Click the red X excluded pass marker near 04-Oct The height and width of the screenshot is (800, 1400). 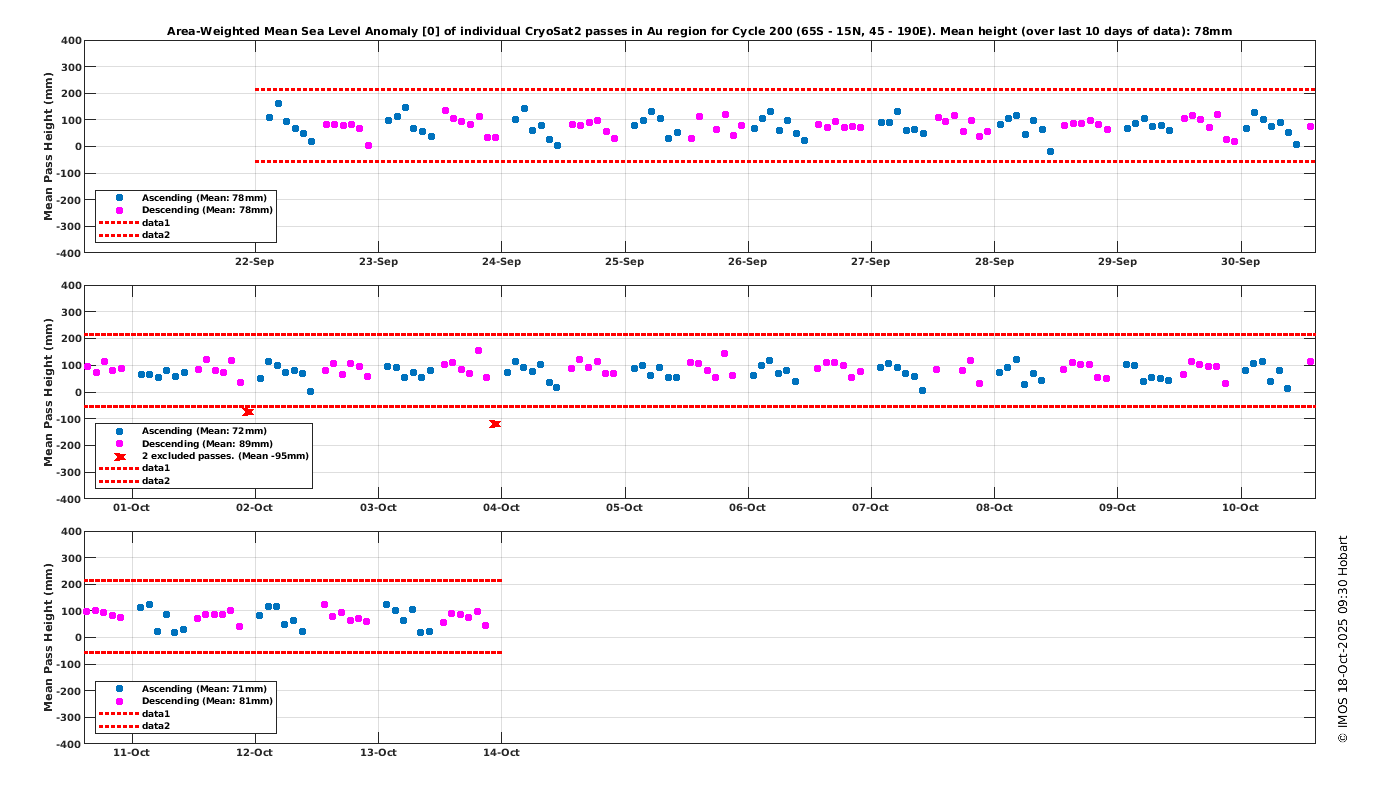495,424
